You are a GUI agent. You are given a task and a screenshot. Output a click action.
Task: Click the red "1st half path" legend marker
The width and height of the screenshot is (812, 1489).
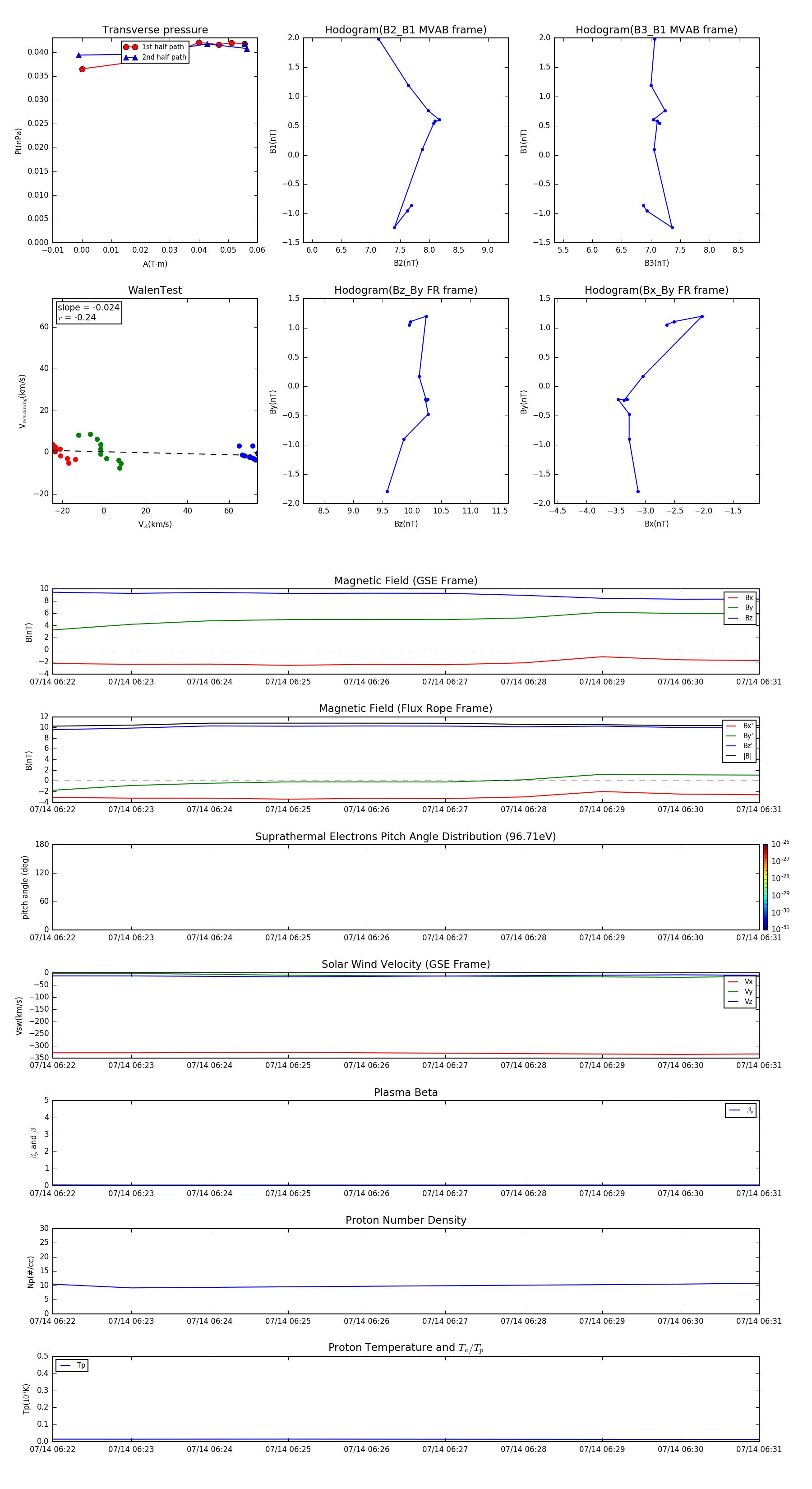pos(131,47)
